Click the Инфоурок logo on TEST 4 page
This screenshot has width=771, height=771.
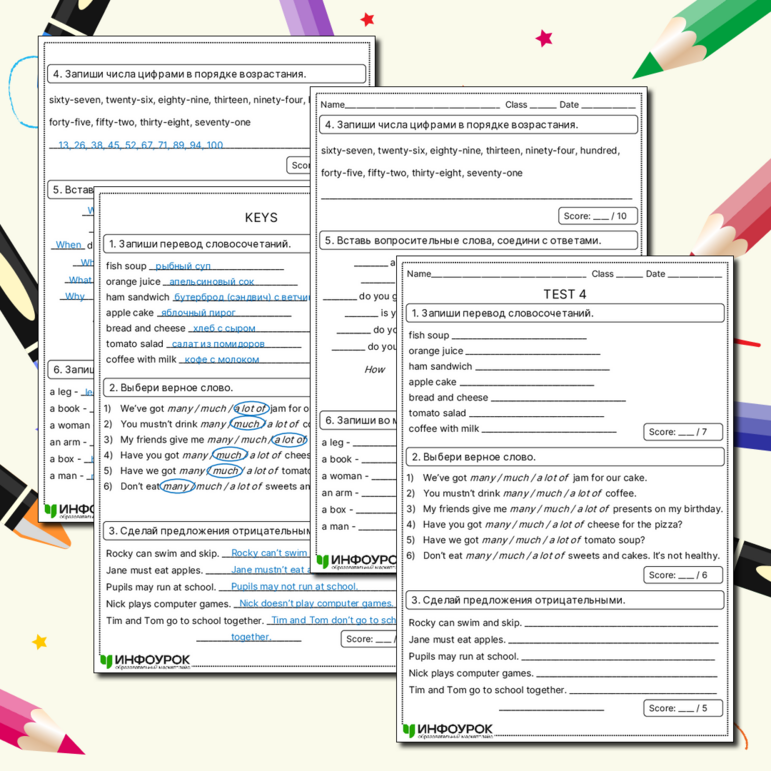coord(448,730)
